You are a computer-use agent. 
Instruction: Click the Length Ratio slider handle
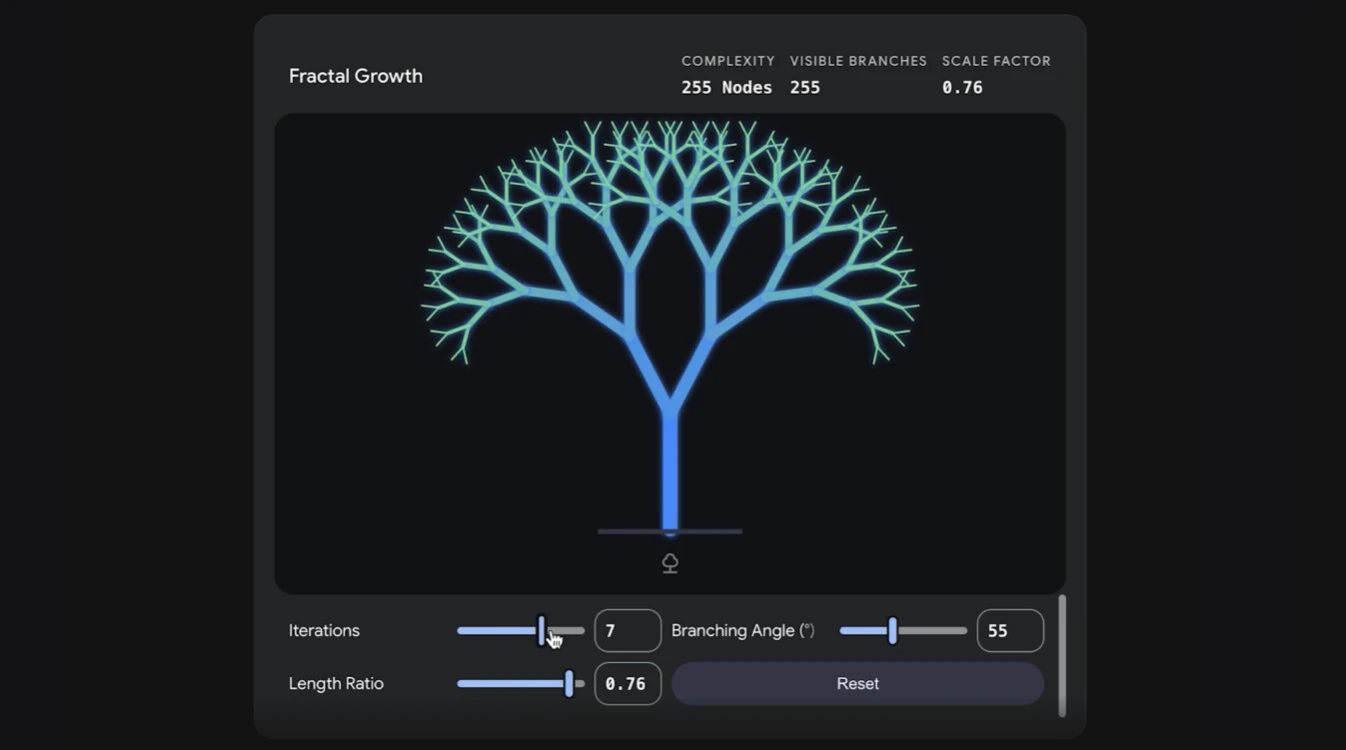(x=570, y=683)
